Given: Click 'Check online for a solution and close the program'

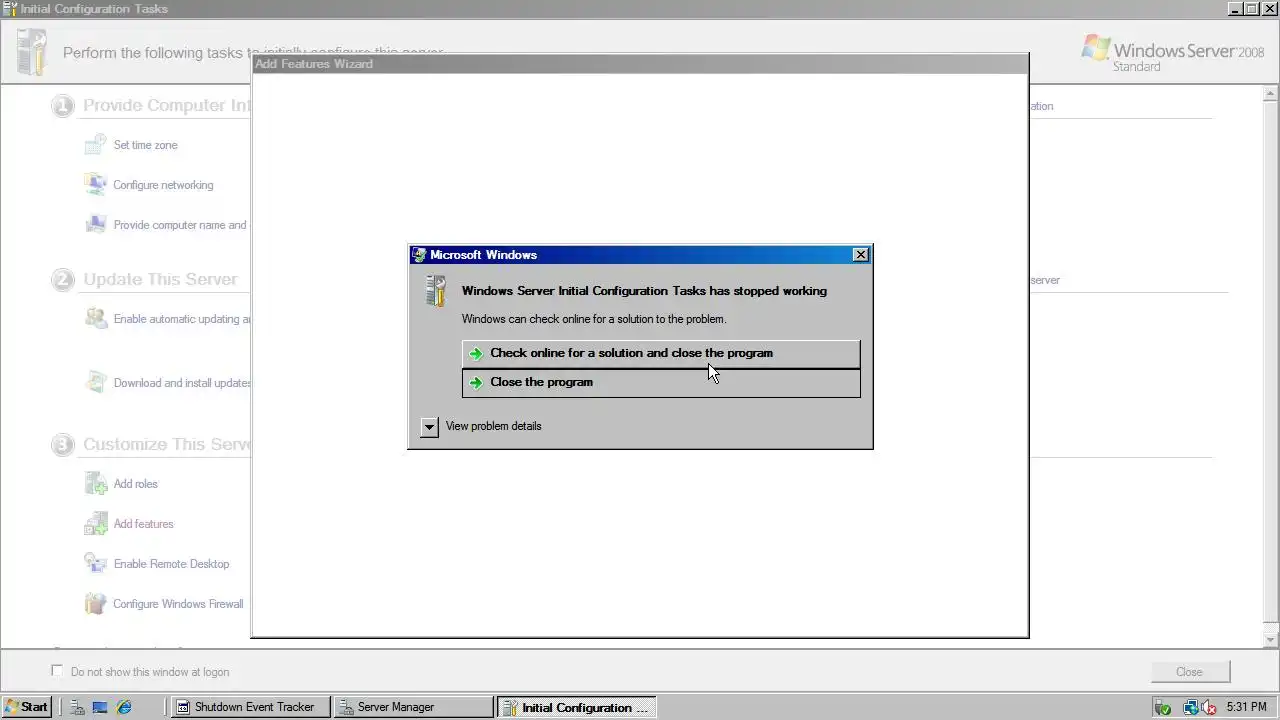Looking at the screenshot, I should [x=660, y=353].
